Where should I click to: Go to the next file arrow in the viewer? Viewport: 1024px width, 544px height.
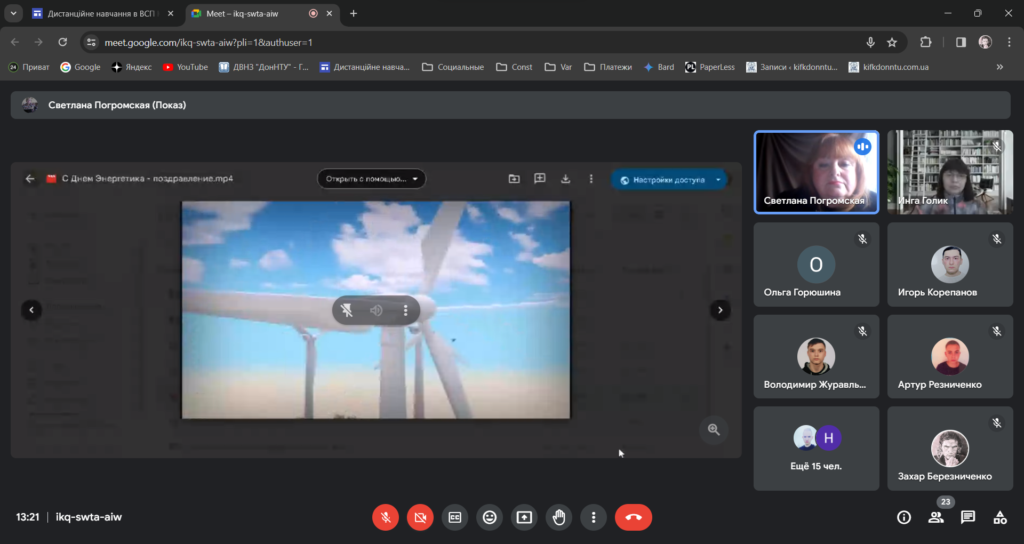pos(720,310)
